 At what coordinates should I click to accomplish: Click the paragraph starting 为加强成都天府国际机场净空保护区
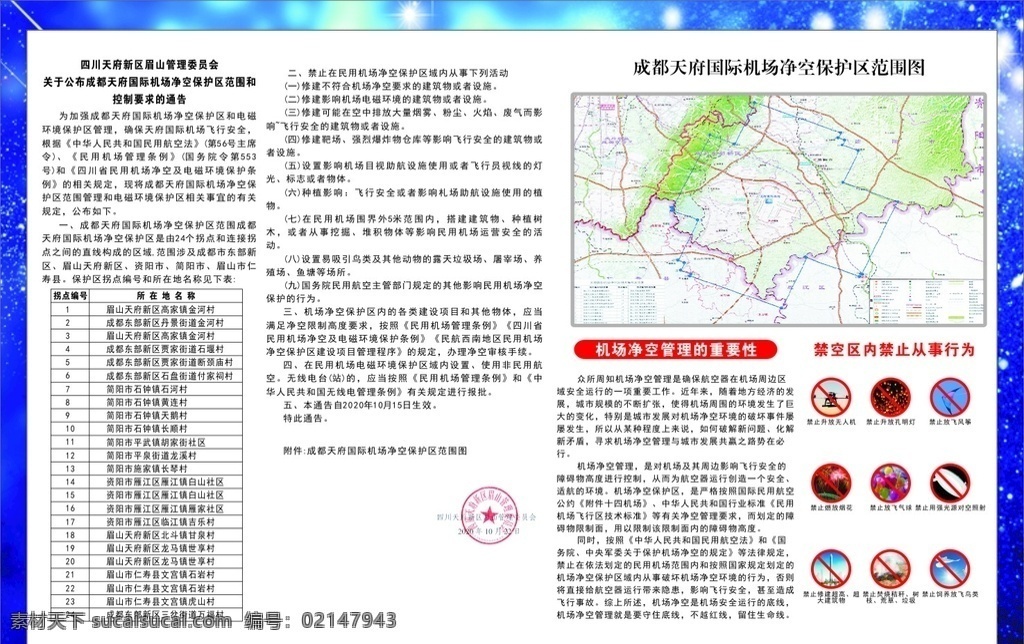[x=150, y=163]
